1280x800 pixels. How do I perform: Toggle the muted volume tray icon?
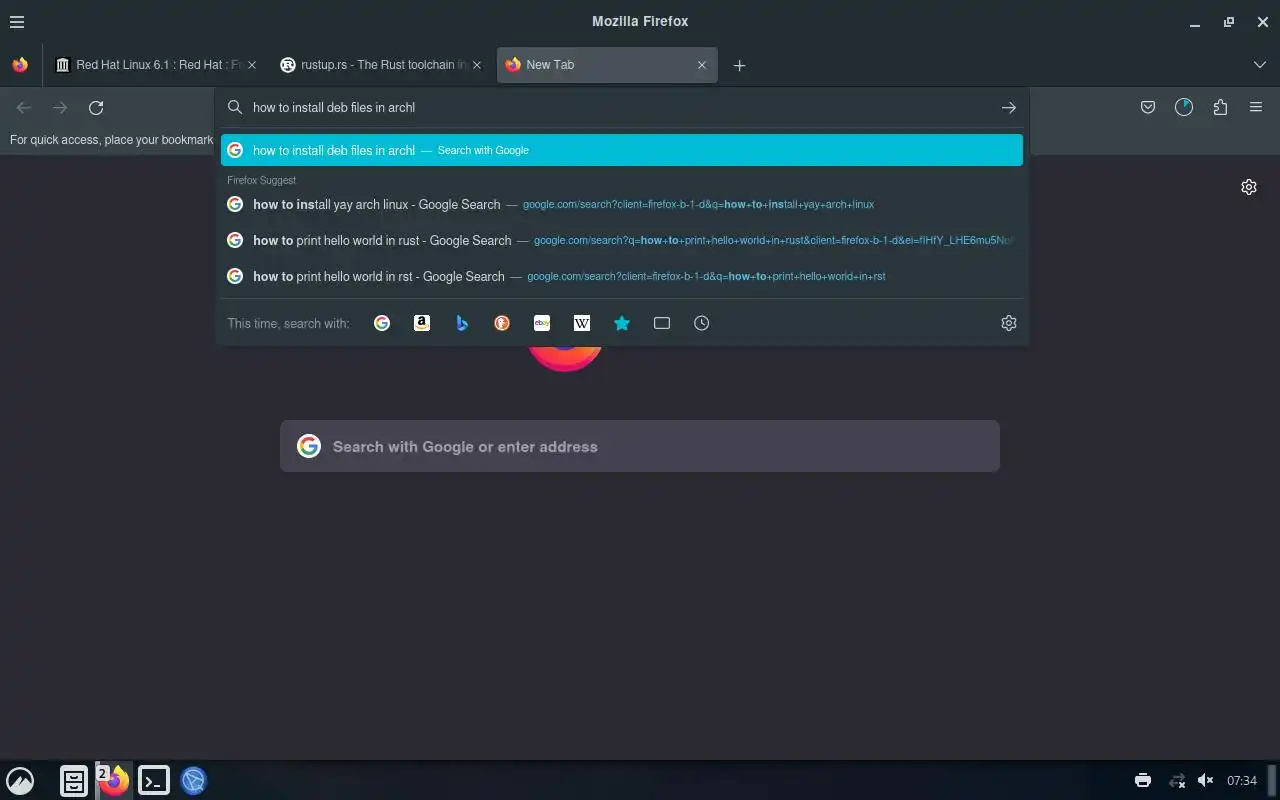1206,781
